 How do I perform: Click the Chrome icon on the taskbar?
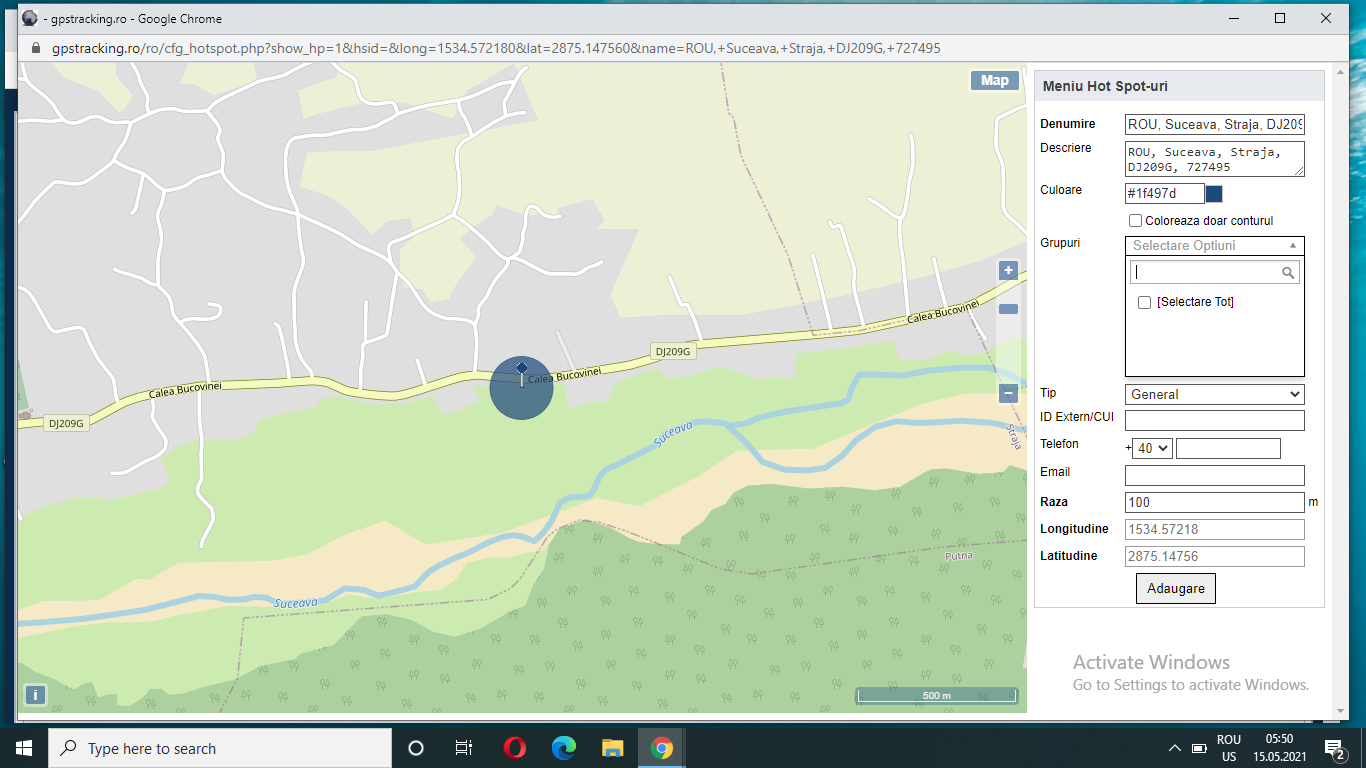pyautogui.click(x=662, y=748)
